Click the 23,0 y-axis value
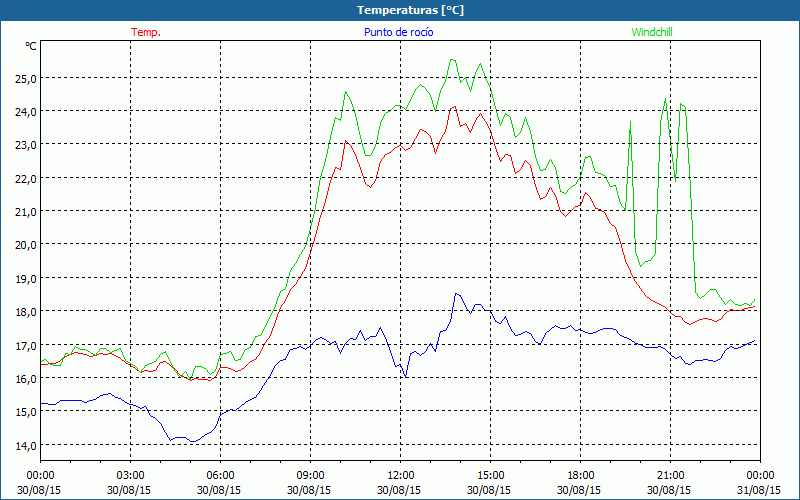 [26, 144]
